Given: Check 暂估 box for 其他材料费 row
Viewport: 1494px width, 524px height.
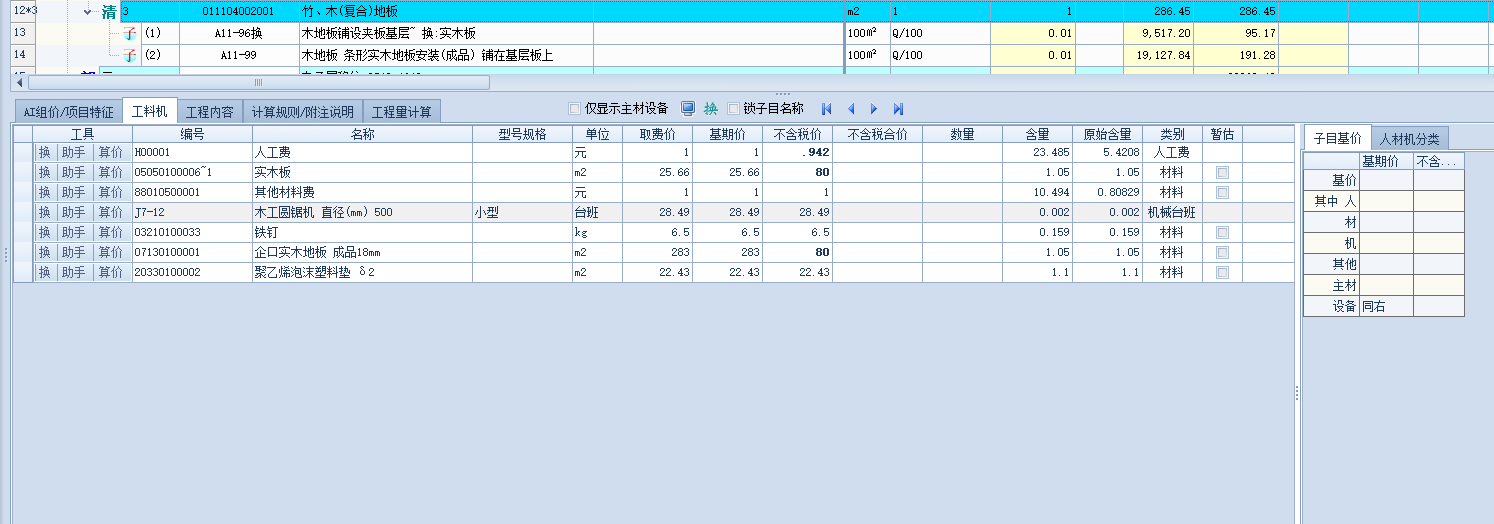Looking at the screenshot, I should (x=1222, y=192).
